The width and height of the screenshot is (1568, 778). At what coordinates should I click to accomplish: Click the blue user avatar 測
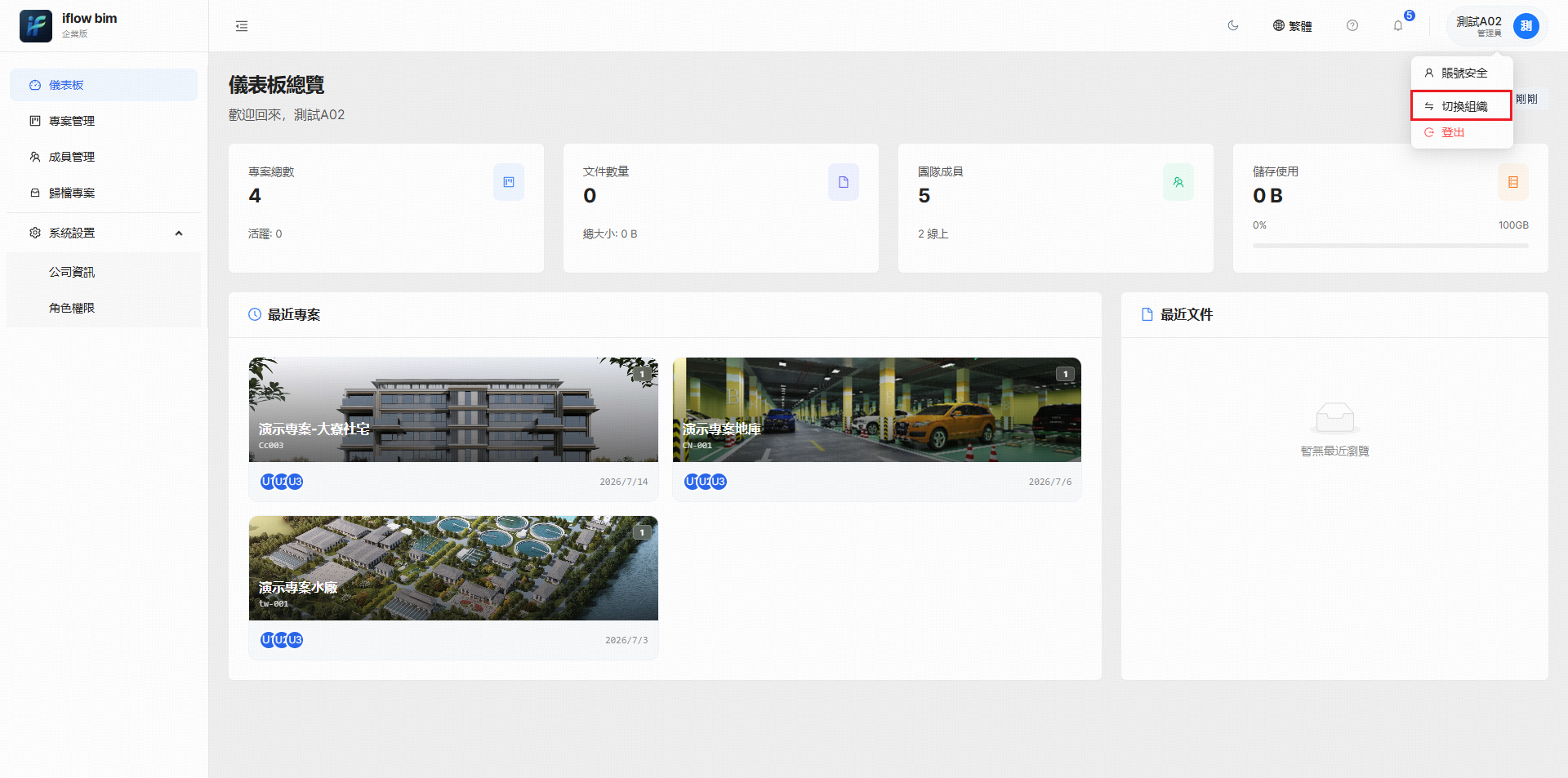(1526, 26)
